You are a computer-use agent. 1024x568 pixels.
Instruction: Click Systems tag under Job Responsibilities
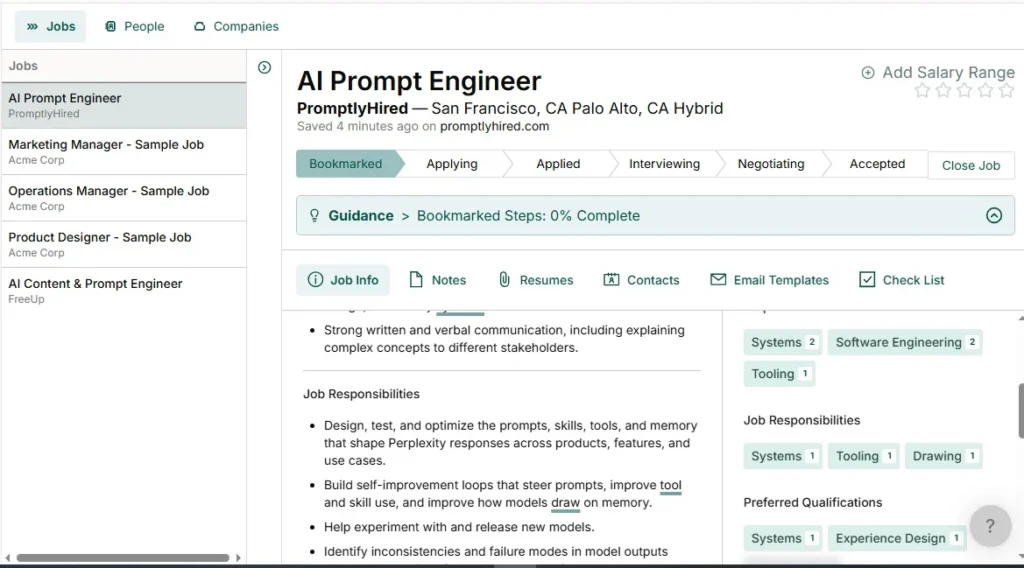[782, 456]
